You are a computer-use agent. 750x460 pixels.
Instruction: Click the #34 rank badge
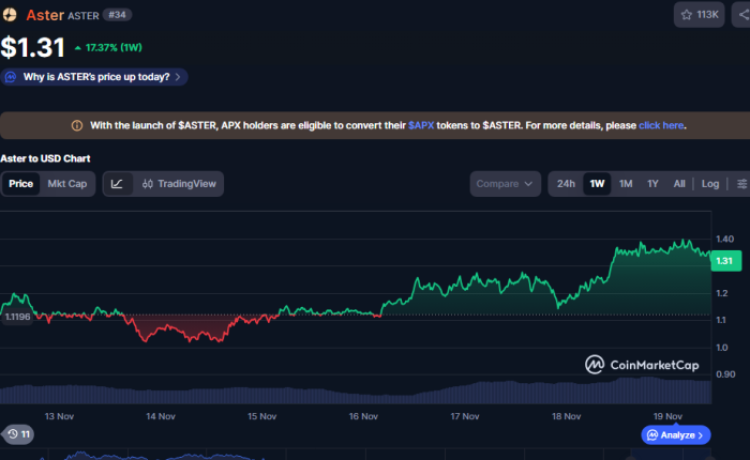click(x=117, y=15)
